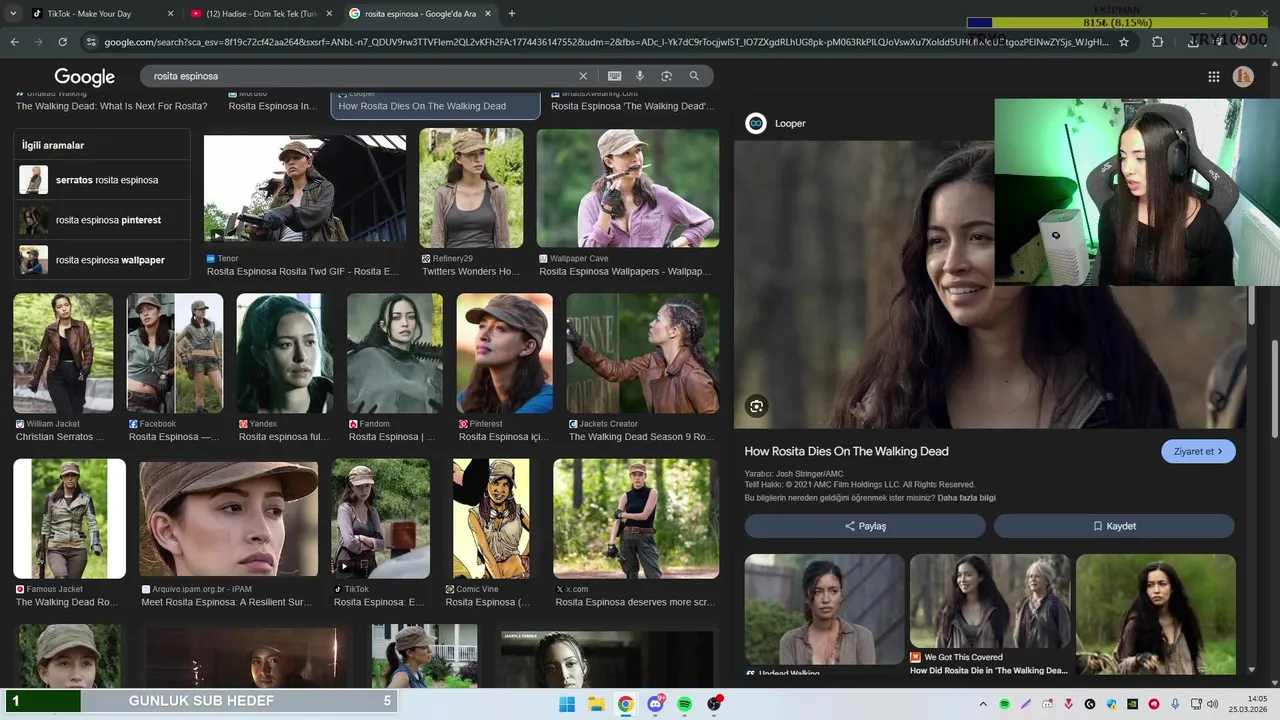Screen dimensions: 1280x720
Task: Start voice search with microphone icon
Action: tap(640, 76)
